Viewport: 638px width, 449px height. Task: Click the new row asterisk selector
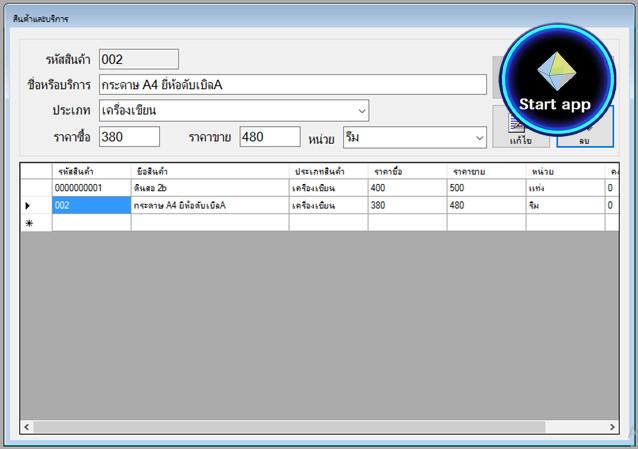[28, 223]
